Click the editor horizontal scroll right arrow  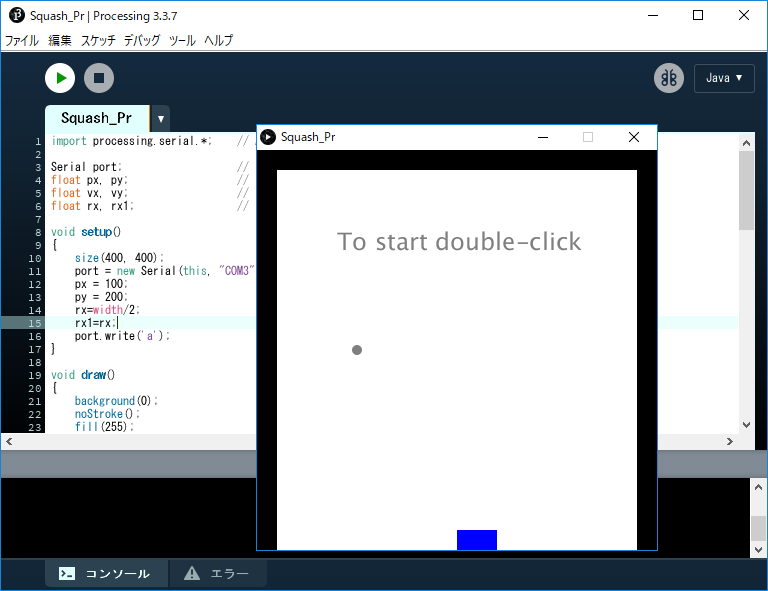pyautogui.click(x=730, y=441)
